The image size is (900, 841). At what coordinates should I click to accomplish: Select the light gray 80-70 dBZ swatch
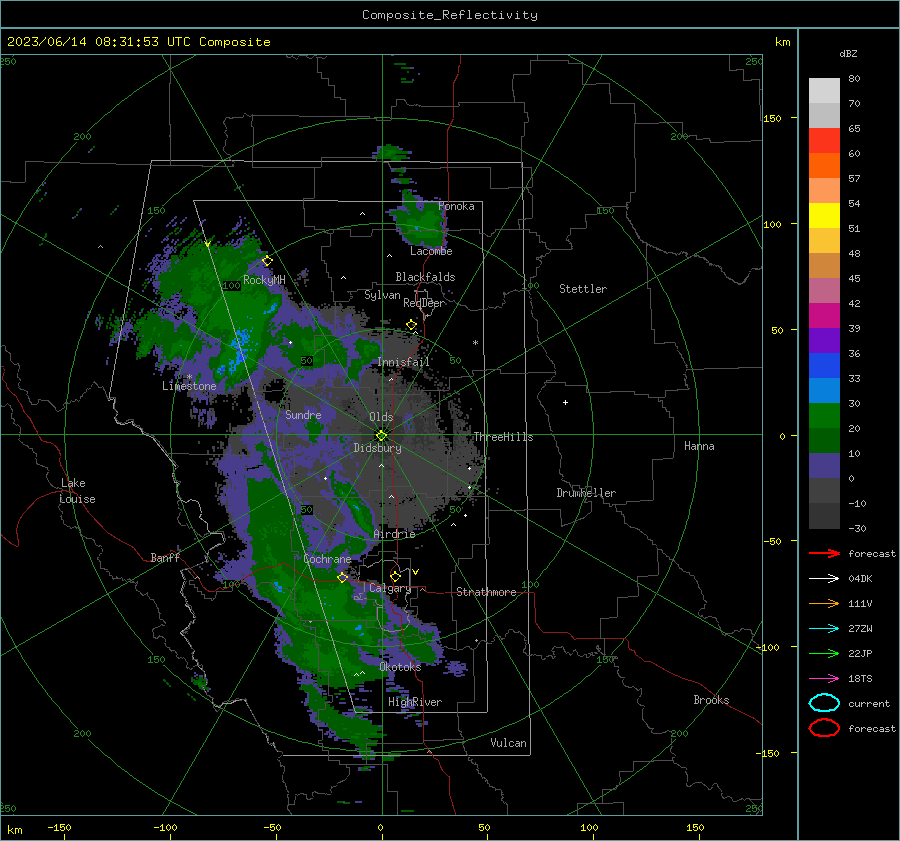point(824,91)
